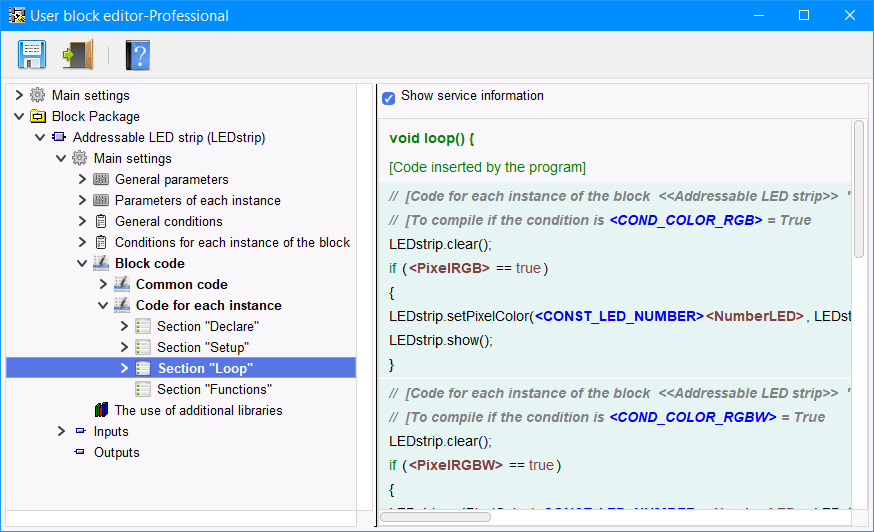Click the additional libraries books icon
874x532 pixels.
coord(101,411)
